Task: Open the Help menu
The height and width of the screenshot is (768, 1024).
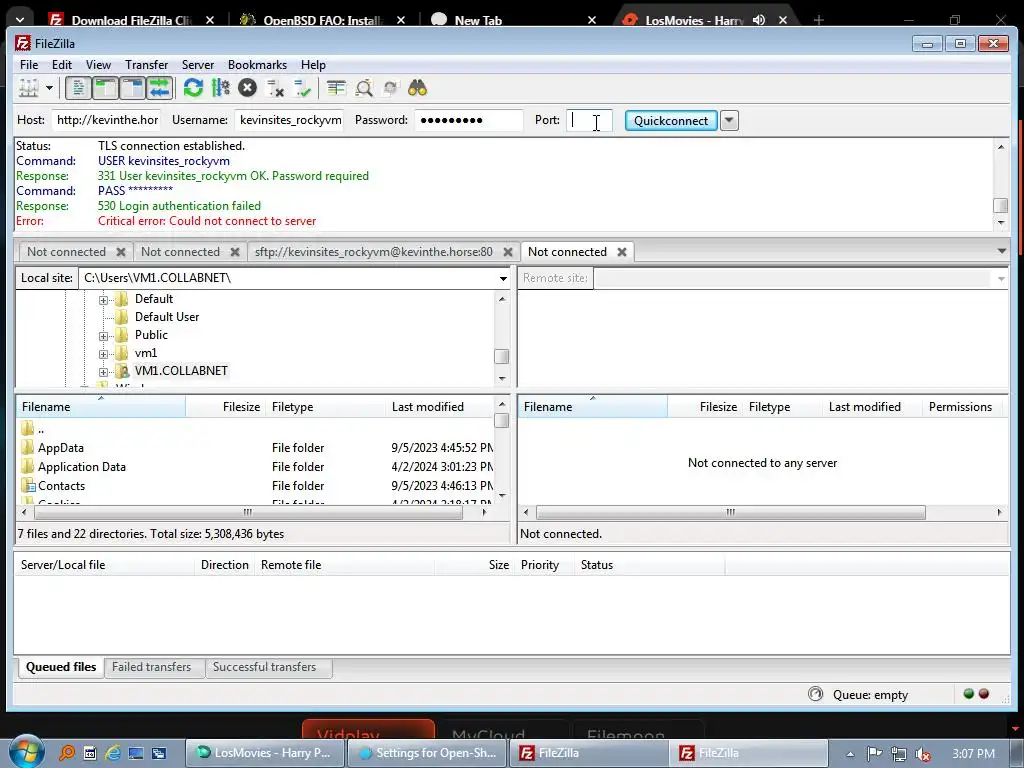Action: [x=313, y=65]
